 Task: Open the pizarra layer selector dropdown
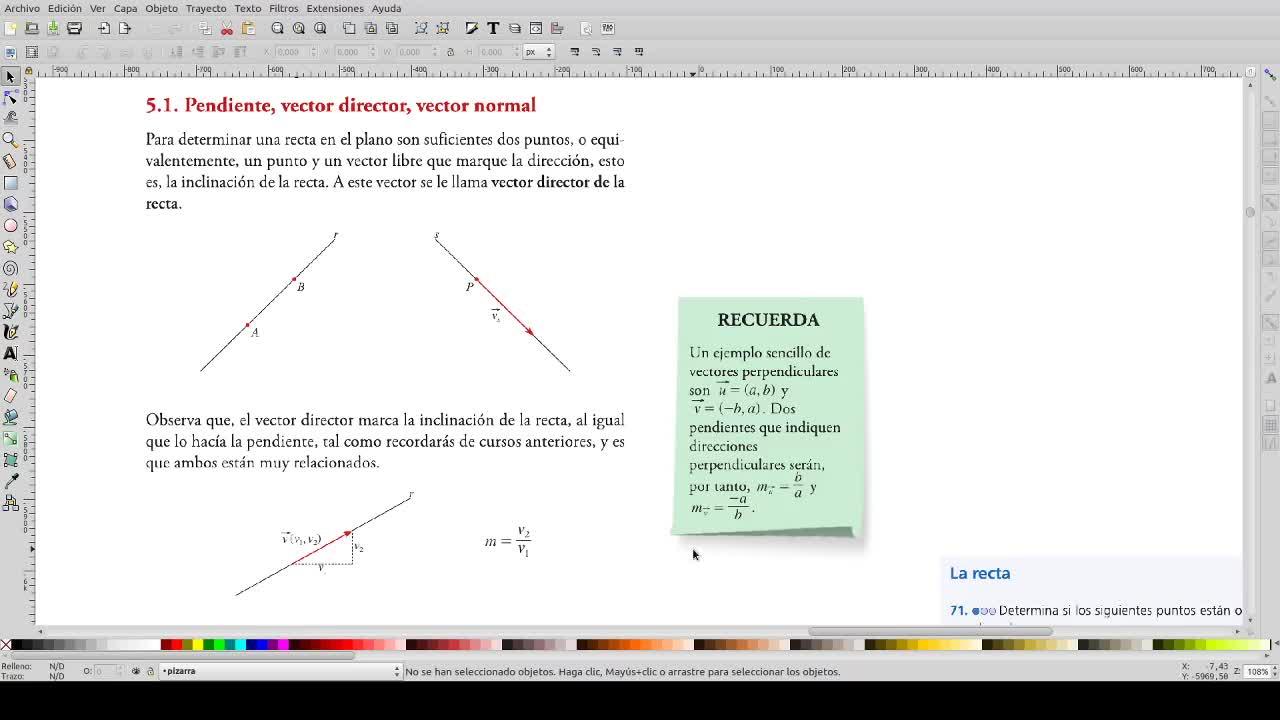(280, 671)
